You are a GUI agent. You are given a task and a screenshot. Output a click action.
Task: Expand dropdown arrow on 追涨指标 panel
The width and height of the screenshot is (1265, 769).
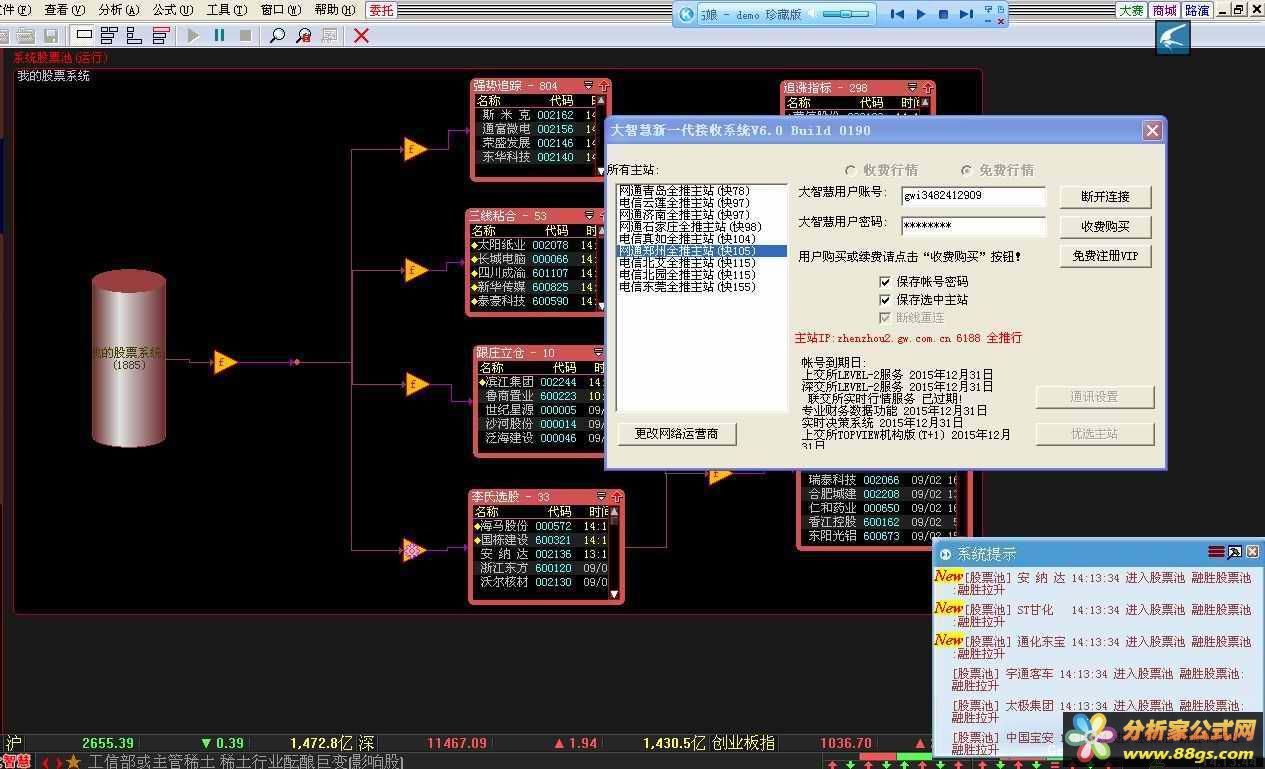pyautogui.click(x=913, y=88)
